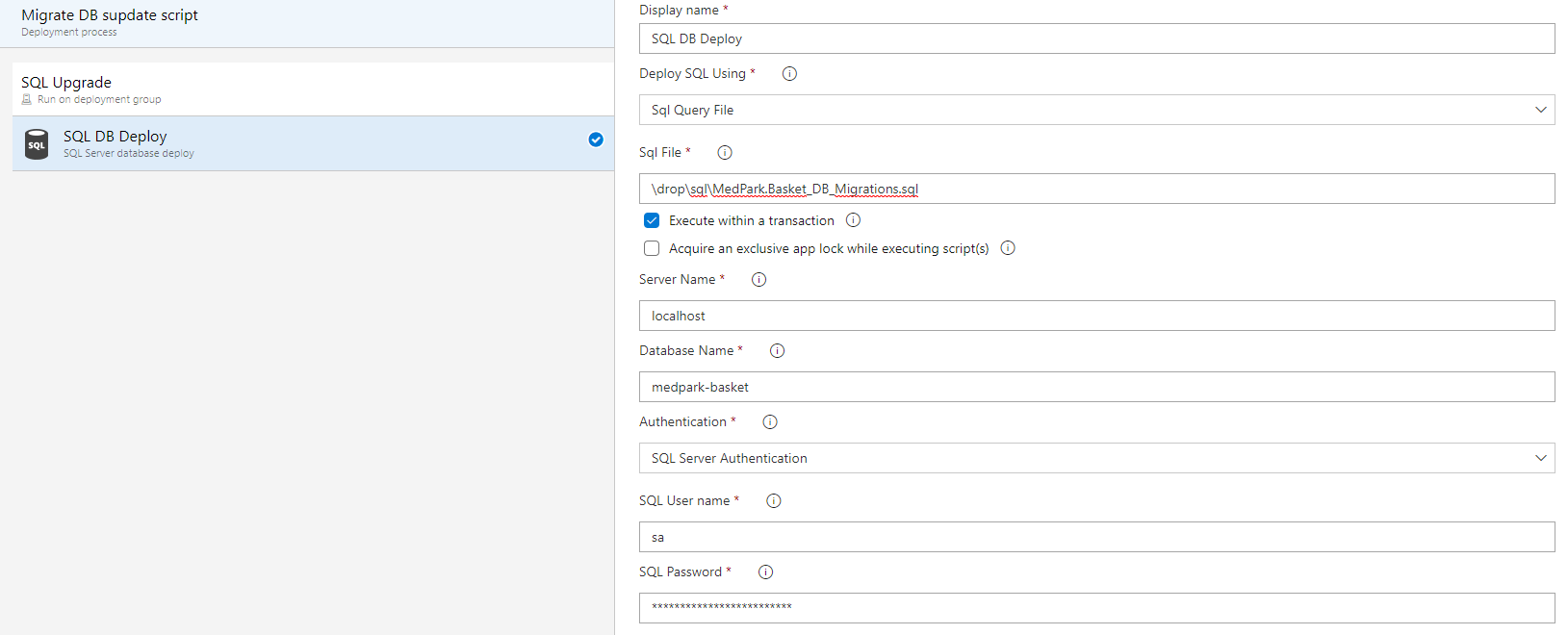Show info for Execute within a transaction
Image resolution: width=1568 pixels, height=635 pixels.
click(853, 220)
